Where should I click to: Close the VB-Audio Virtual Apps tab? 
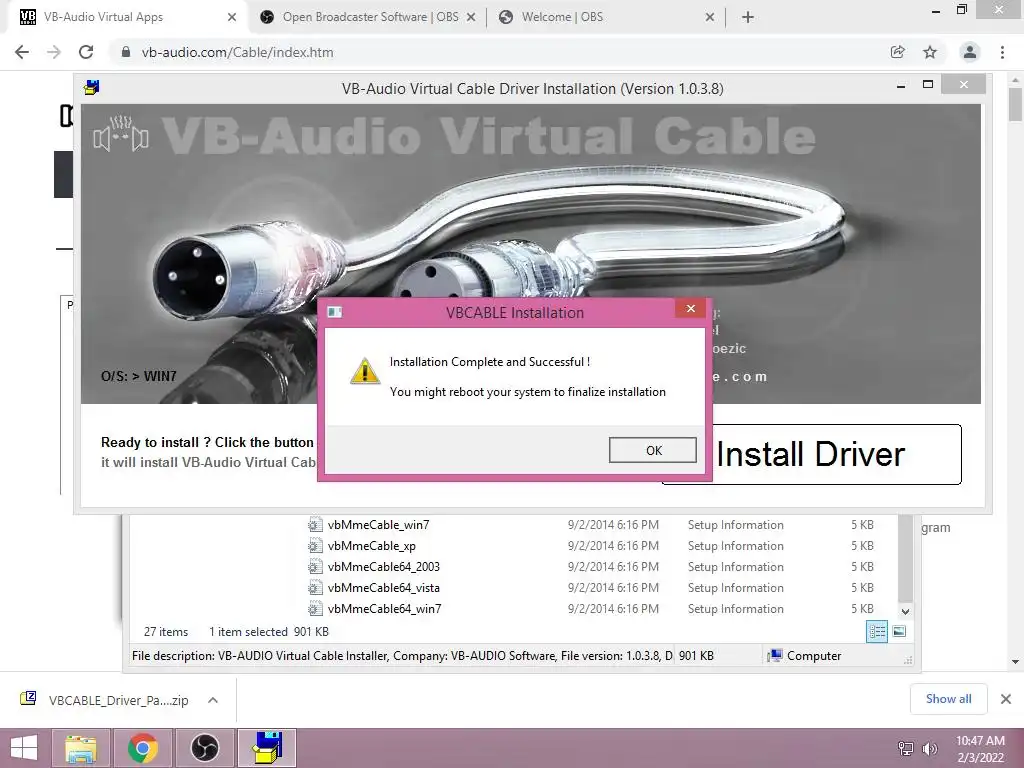pos(232,17)
